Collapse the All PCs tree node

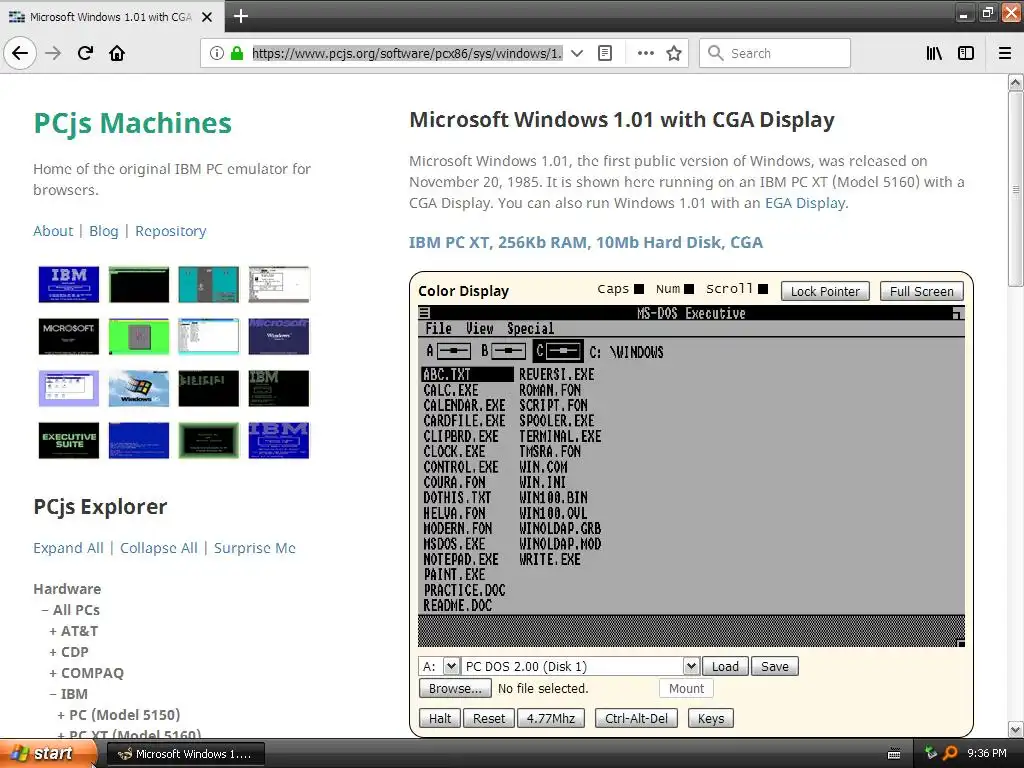(x=45, y=610)
